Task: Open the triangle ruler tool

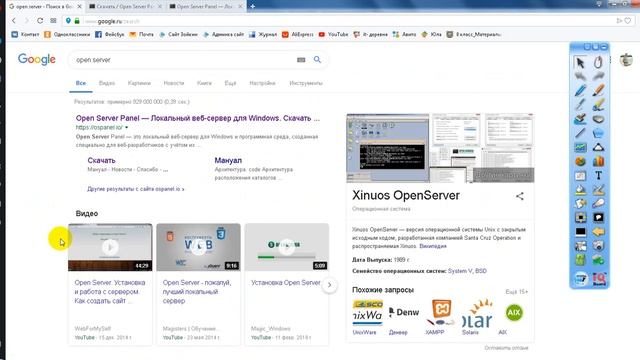Action: pyautogui.click(x=598, y=147)
